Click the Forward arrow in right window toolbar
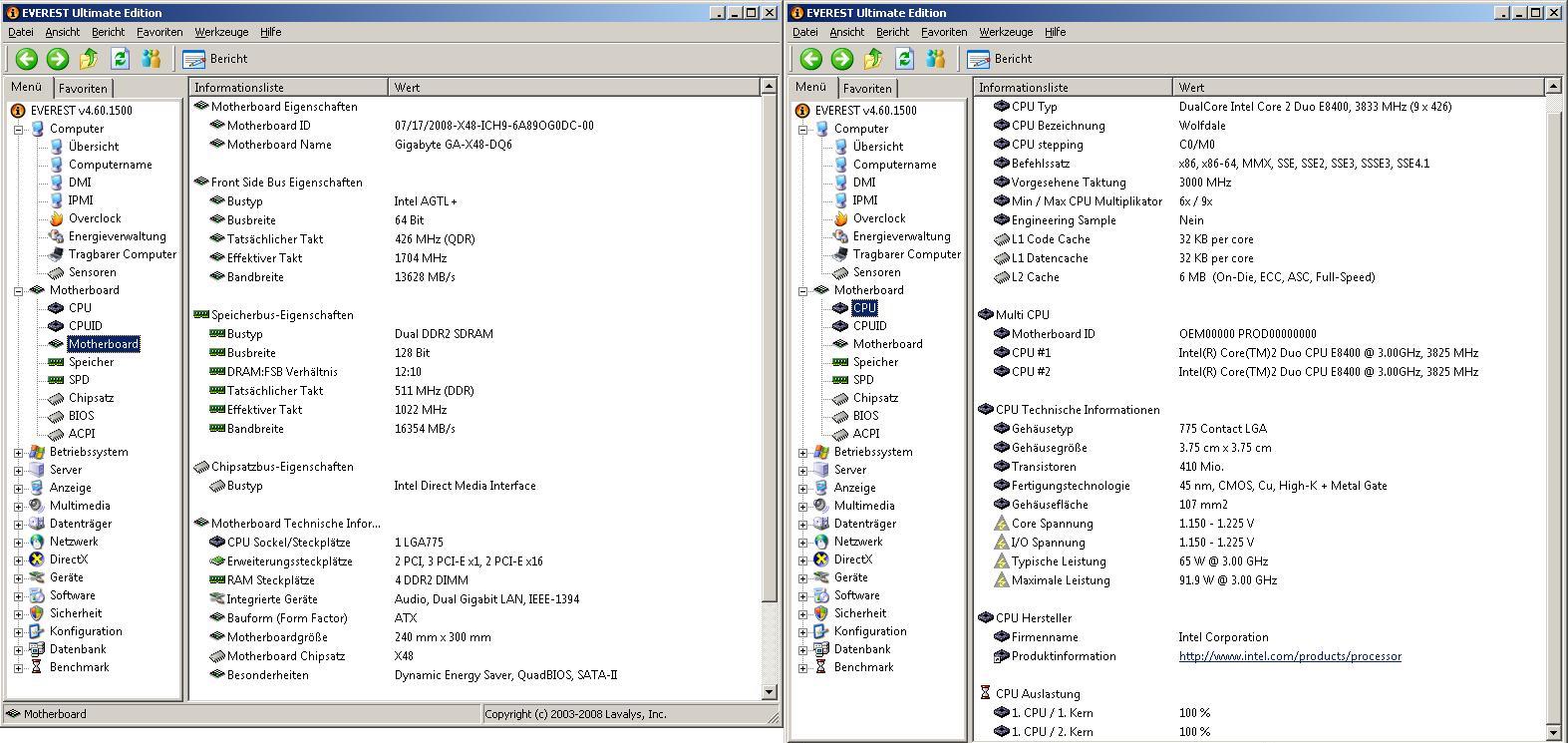The height and width of the screenshot is (743, 1568). click(x=842, y=59)
